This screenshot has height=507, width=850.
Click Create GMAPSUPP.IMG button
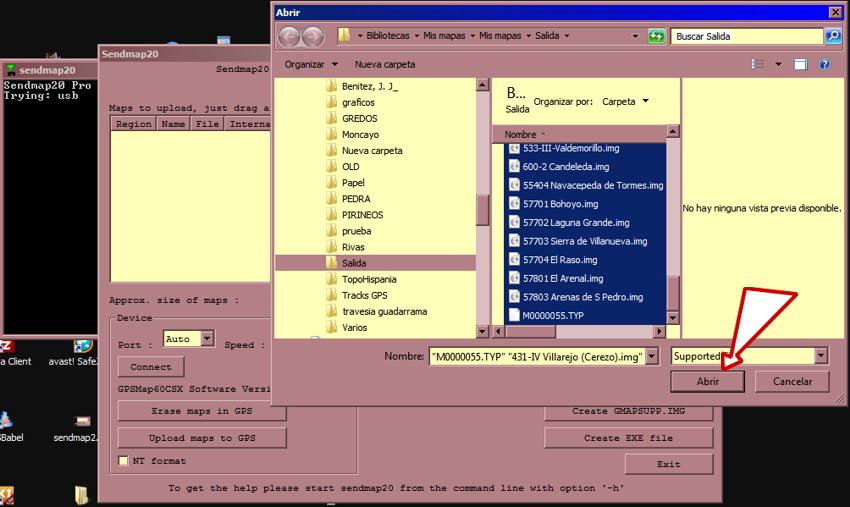[628, 412]
